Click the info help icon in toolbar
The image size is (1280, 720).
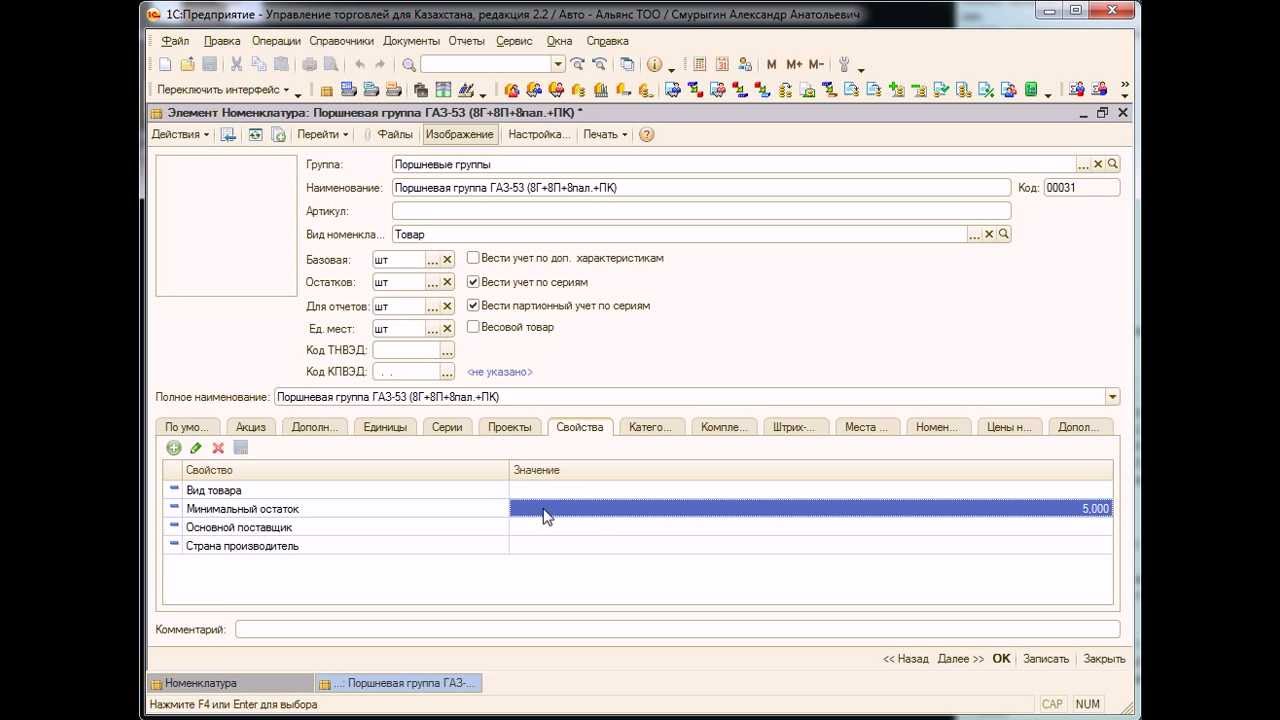[x=654, y=64]
